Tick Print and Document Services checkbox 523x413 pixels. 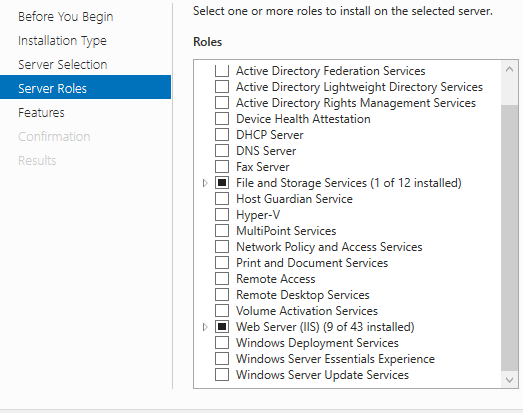pyautogui.click(x=222, y=263)
